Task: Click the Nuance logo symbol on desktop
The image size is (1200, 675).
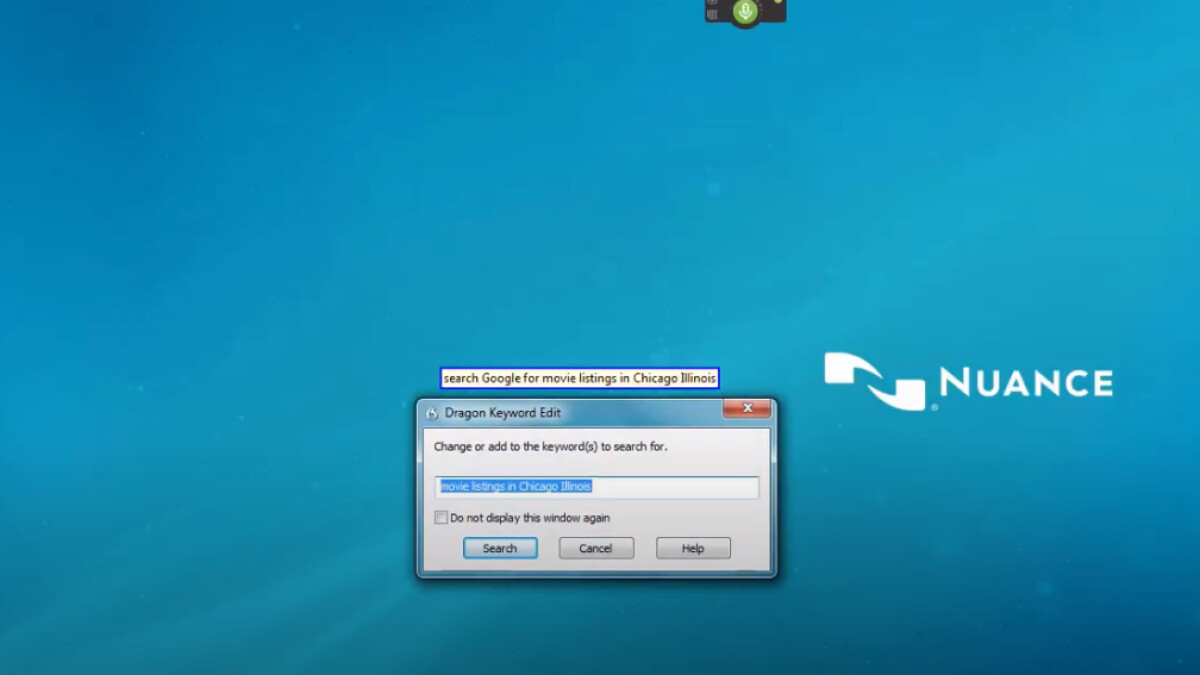Action: click(875, 381)
